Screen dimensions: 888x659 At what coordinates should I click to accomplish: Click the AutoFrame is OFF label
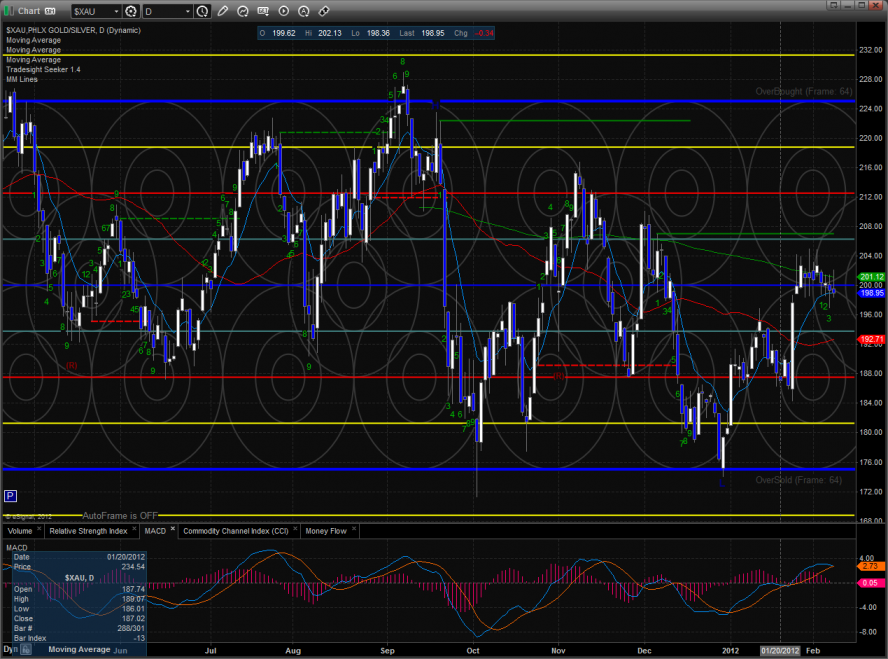120,516
